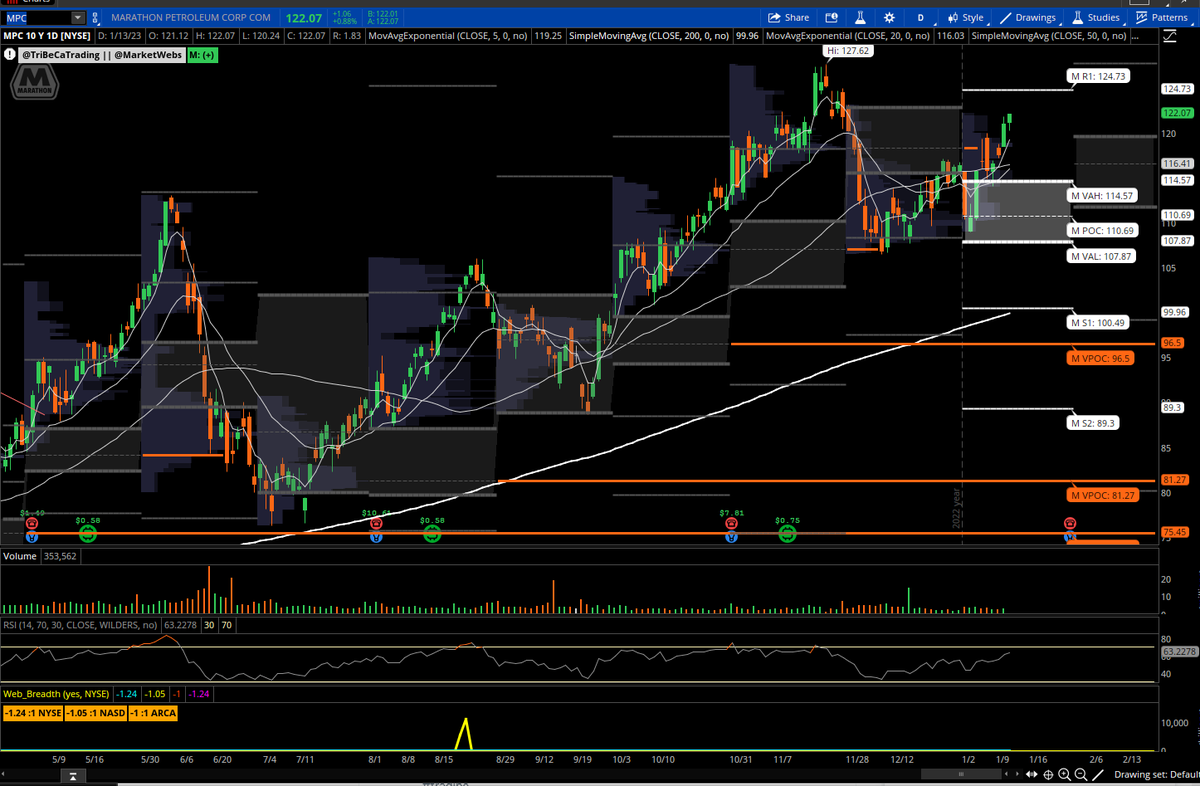This screenshot has height=786, width=1200.
Task: Click the symbol link chain icon beside MPC
Action: click(x=95, y=17)
